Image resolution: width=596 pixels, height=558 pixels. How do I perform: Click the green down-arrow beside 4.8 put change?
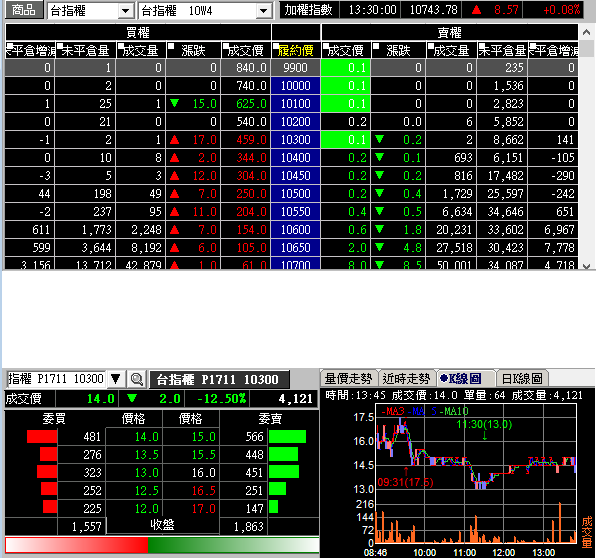pyautogui.click(x=379, y=247)
